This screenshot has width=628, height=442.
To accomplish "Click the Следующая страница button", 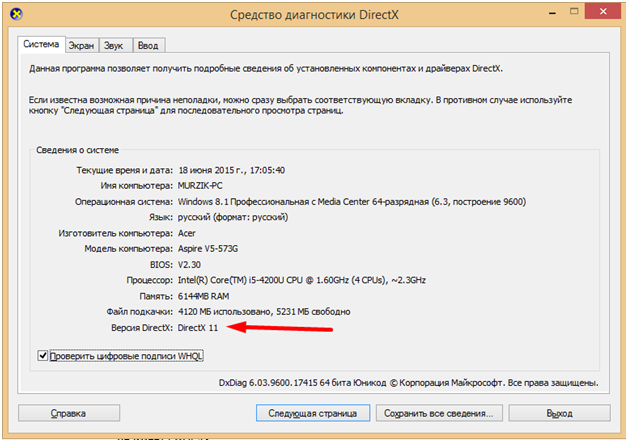I will [313, 412].
